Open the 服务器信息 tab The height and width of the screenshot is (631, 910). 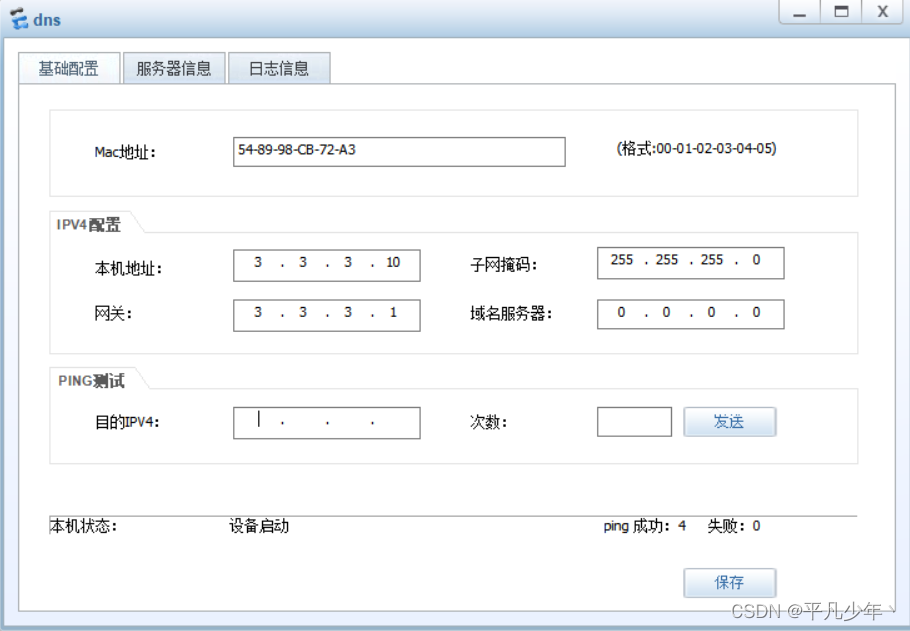[x=174, y=68]
